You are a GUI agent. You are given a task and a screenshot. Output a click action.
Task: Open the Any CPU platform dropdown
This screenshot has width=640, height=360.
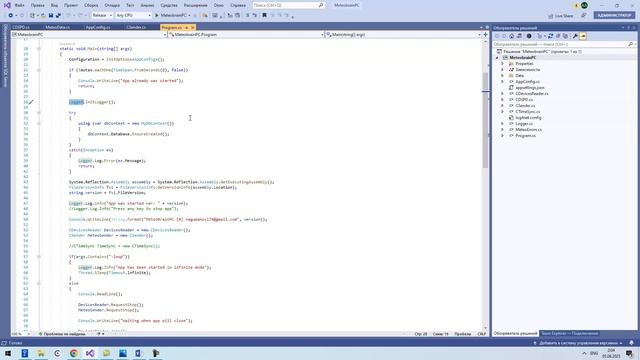133,16
